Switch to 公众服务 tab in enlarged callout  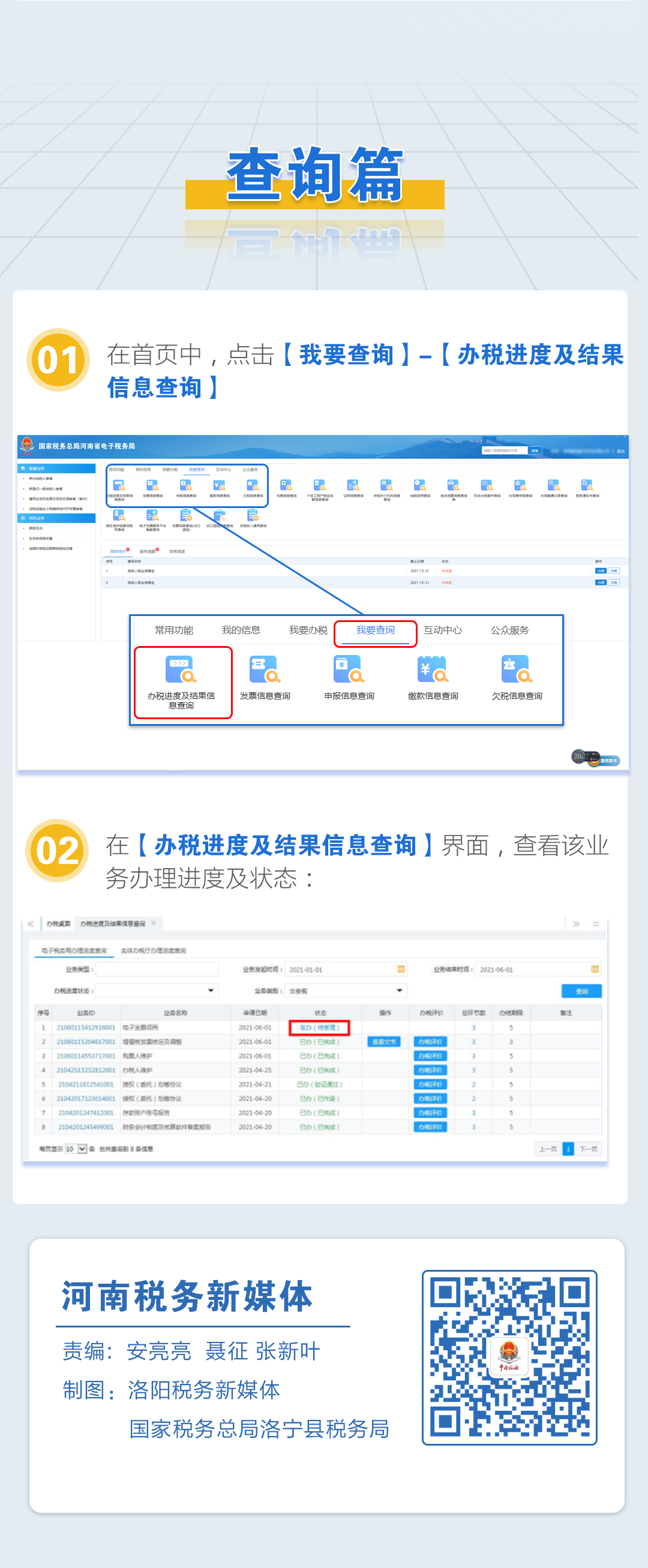pos(510,630)
